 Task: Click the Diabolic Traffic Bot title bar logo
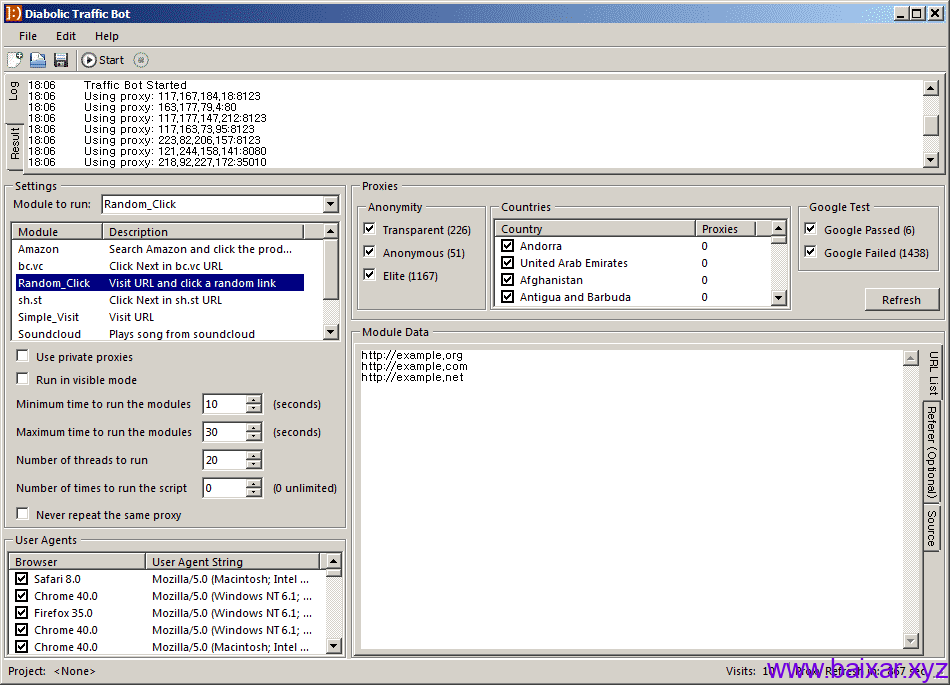point(12,12)
